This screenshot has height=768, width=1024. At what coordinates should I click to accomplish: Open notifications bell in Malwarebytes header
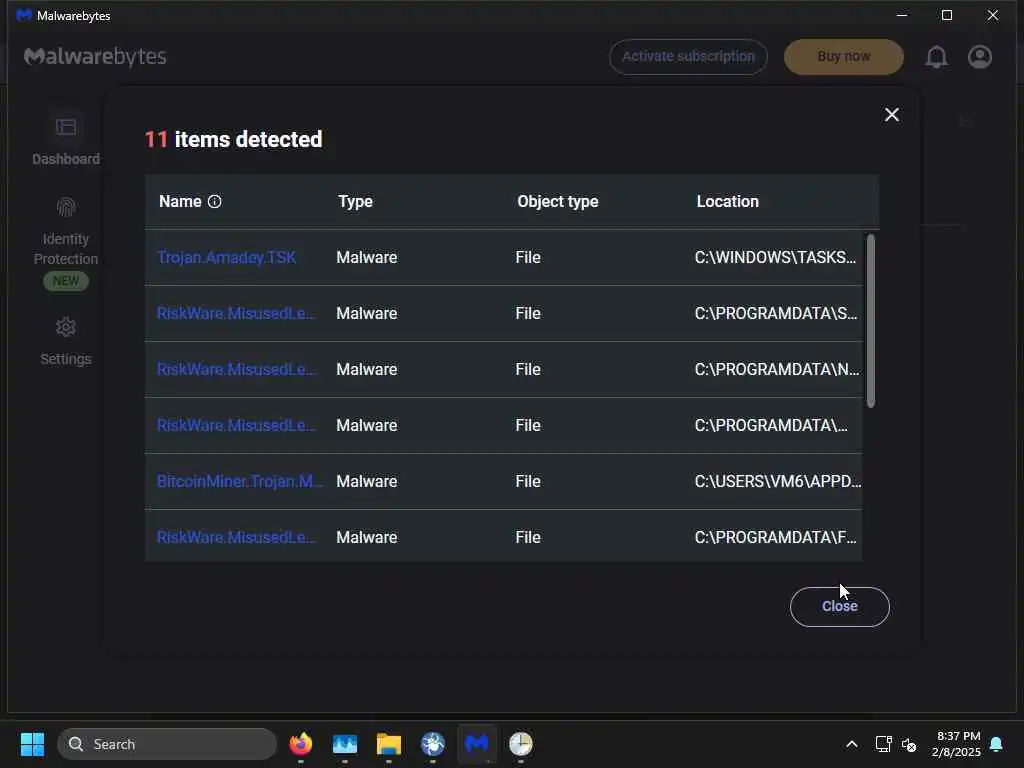click(936, 57)
